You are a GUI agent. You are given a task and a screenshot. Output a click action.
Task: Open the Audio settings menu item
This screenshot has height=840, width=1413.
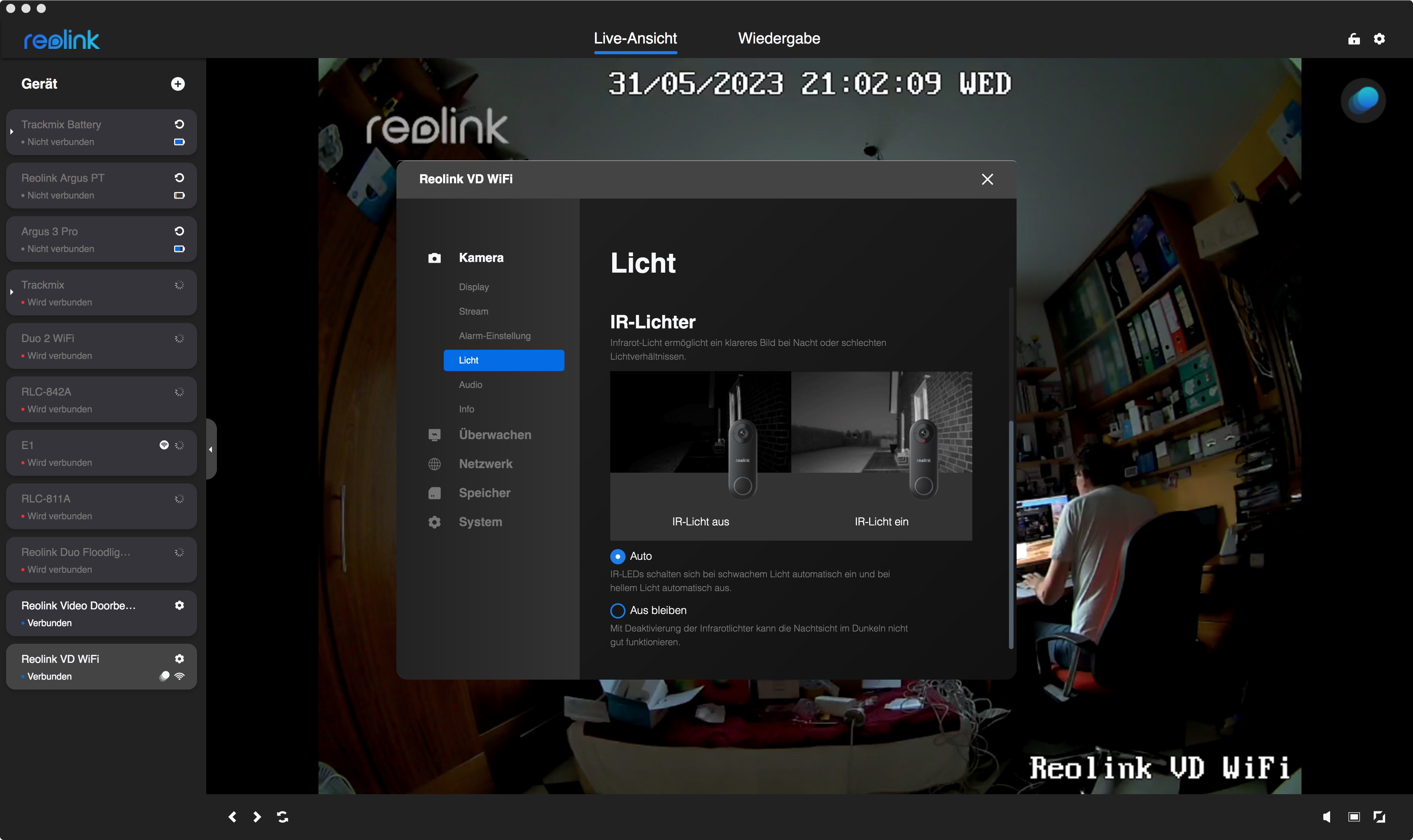coord(470,384)
